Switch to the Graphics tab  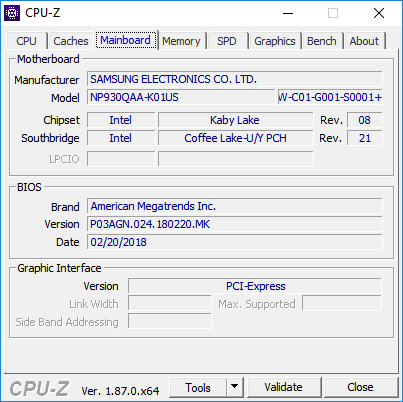275,41
